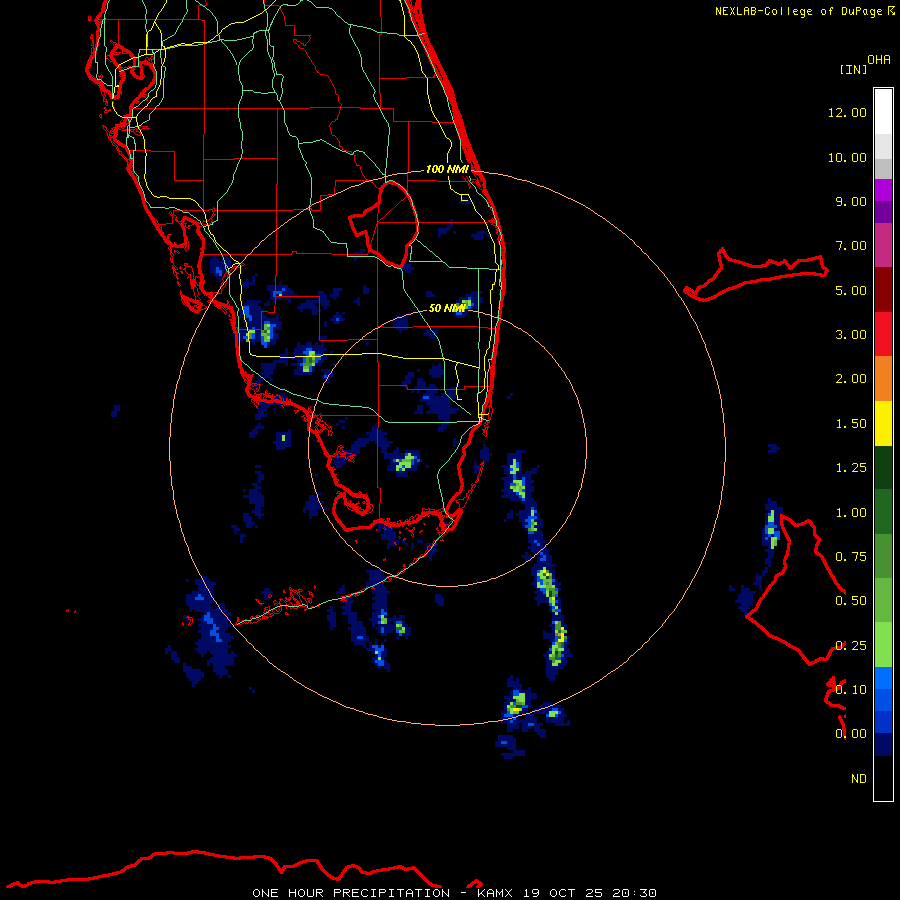
Task: Click the bright magenta swatch near 9.00
Action: point(883,190)
